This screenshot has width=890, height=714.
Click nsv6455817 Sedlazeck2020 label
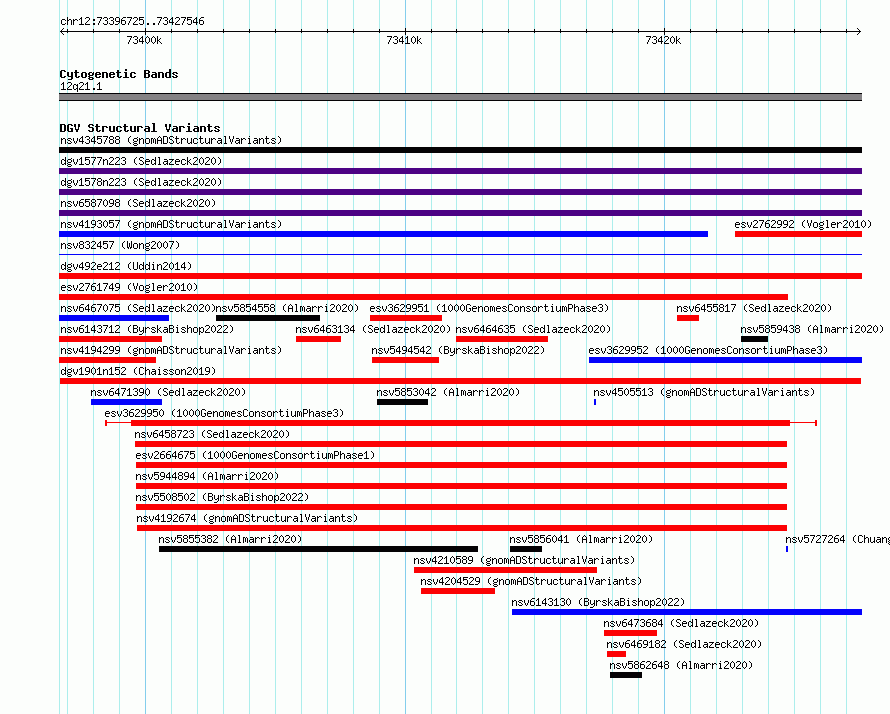(x=754, y=308)
